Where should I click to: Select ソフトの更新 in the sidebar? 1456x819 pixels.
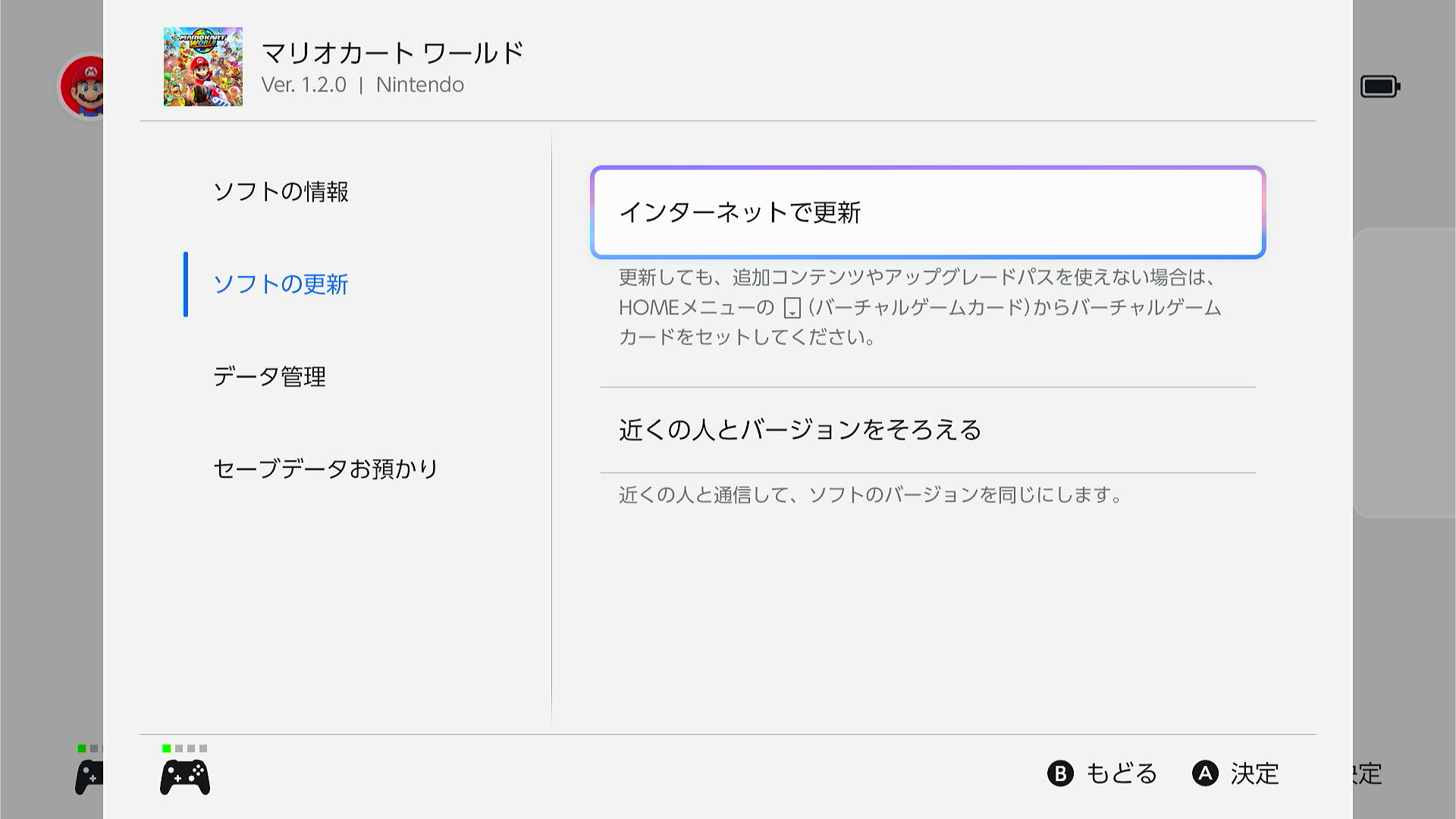click(x=281, y=284)
